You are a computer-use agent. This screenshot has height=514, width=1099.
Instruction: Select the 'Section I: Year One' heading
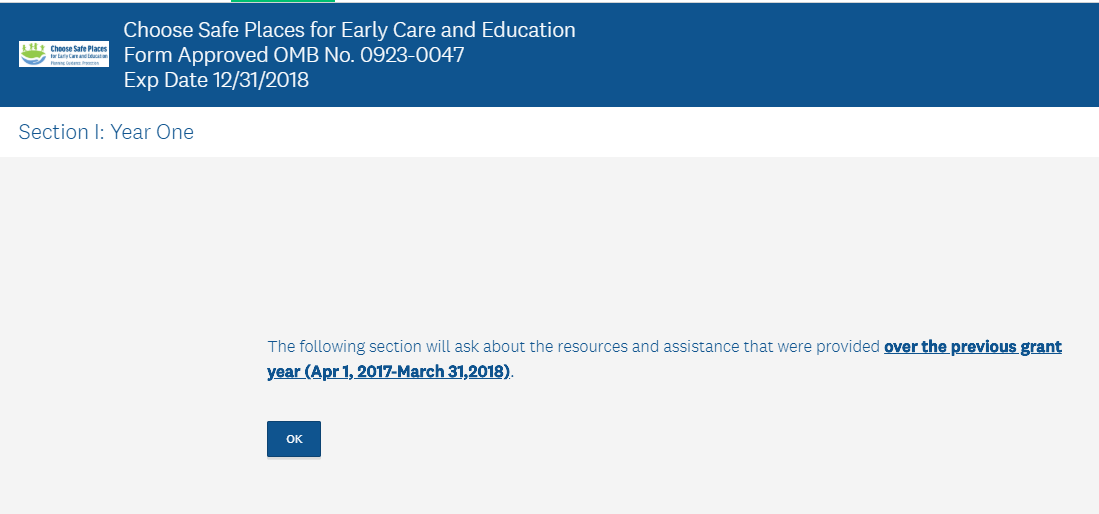[106, 132]
